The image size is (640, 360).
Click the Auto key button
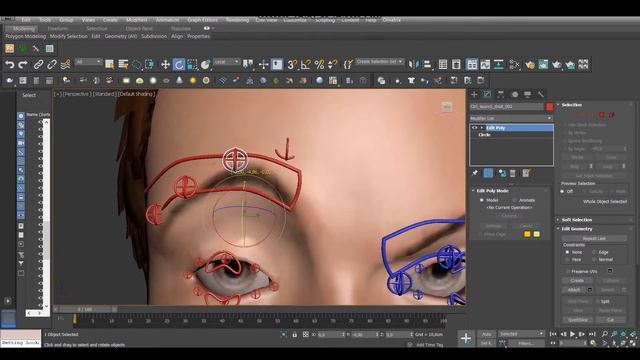click(x=486, y=334)
